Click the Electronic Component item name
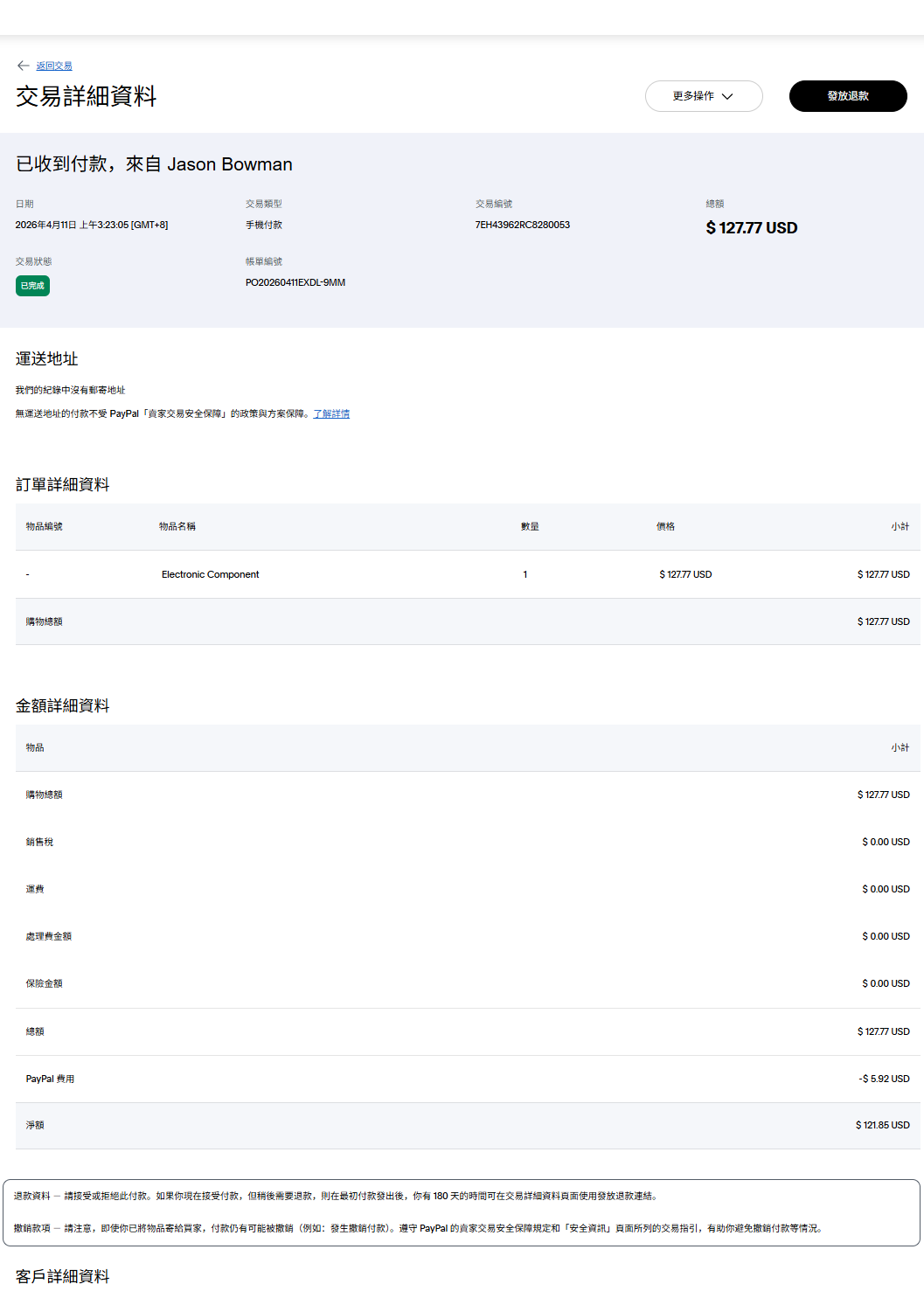This screenshot has width=924, height=1298. pyautogui.click(x=210, y=575)
